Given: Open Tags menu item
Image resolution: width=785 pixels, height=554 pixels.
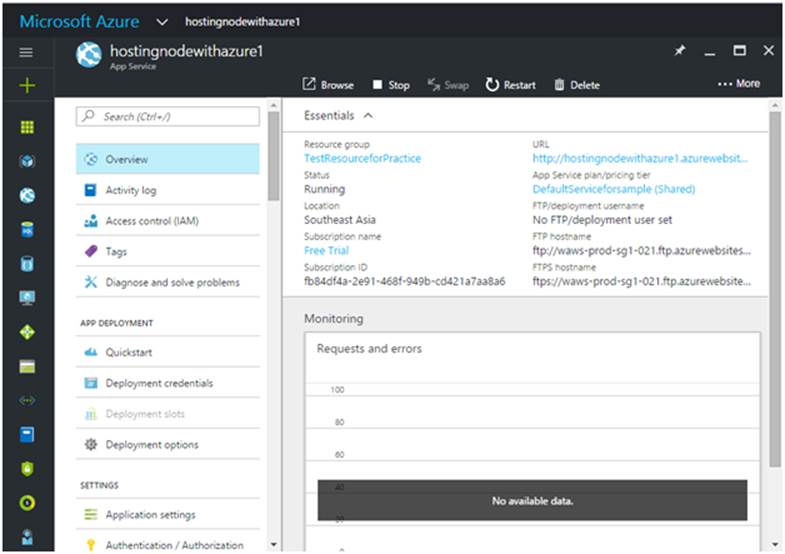Looking at the screenshot, I should [168, 251].
